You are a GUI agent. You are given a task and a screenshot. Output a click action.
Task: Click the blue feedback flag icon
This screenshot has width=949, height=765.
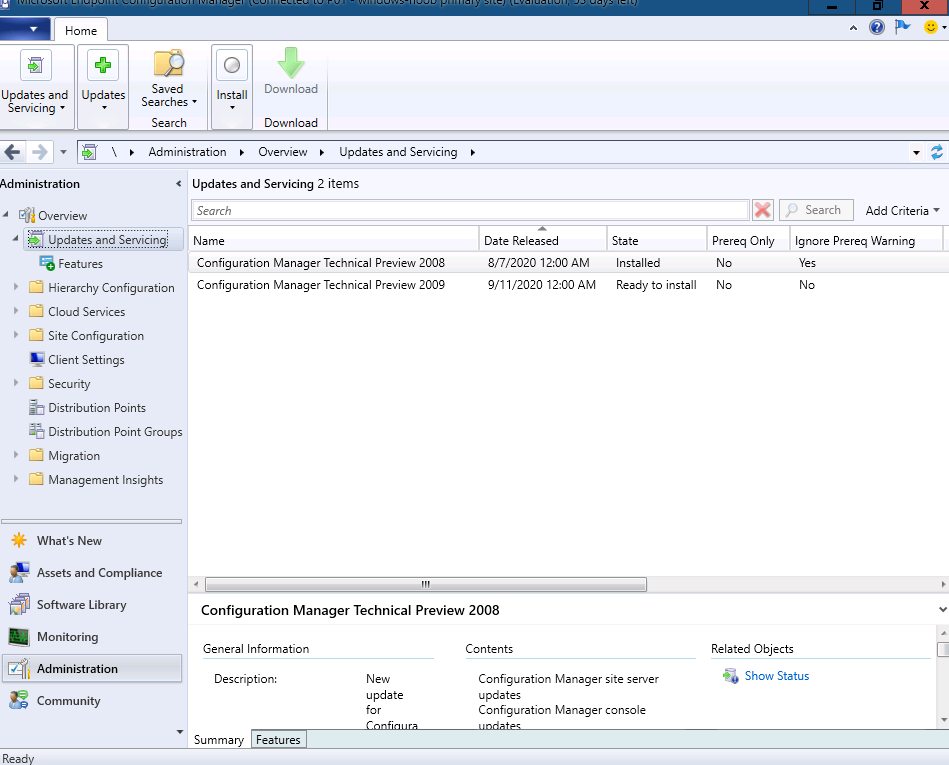point(902,27)
